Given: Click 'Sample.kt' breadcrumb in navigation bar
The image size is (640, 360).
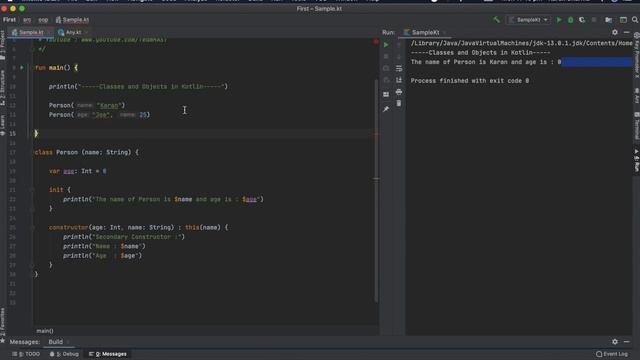Looking at the screenshot, I should click(x=72, y=20).
